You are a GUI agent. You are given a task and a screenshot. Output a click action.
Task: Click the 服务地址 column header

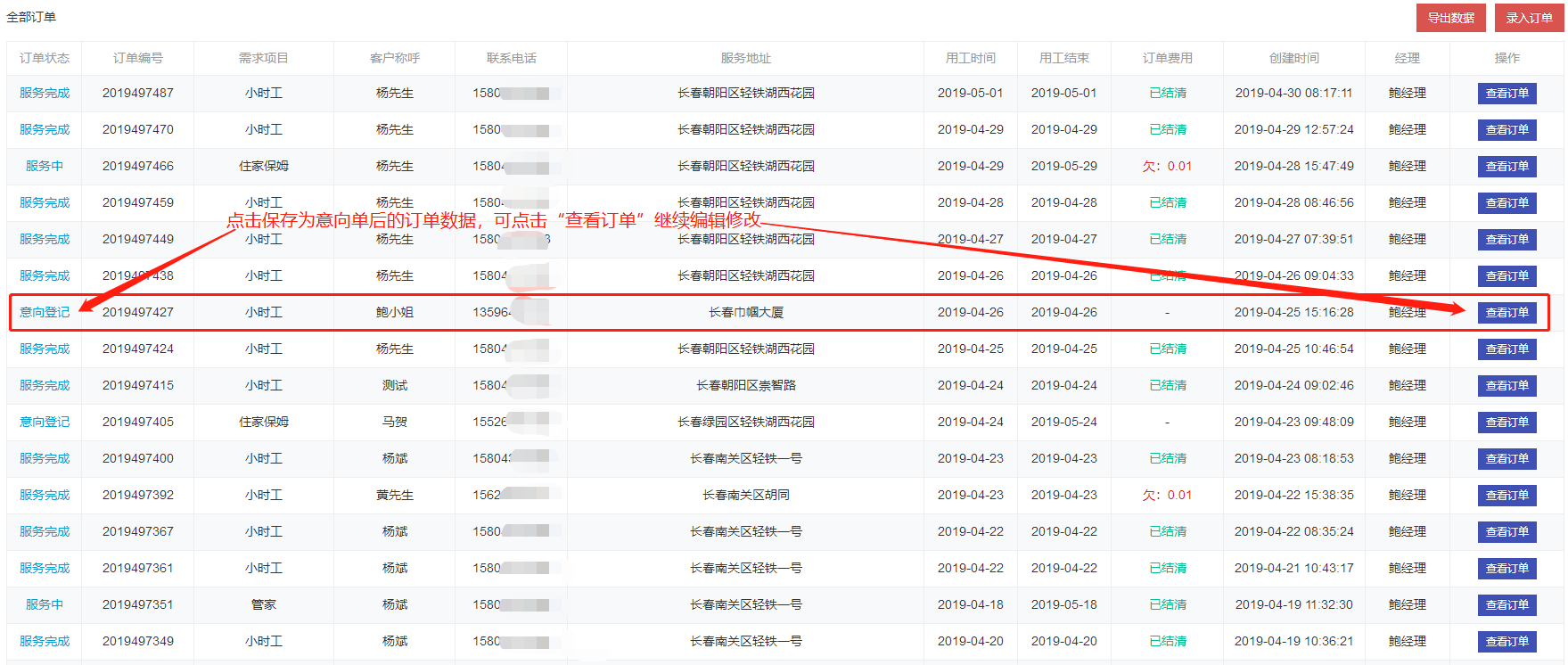[x=746, y=58]
